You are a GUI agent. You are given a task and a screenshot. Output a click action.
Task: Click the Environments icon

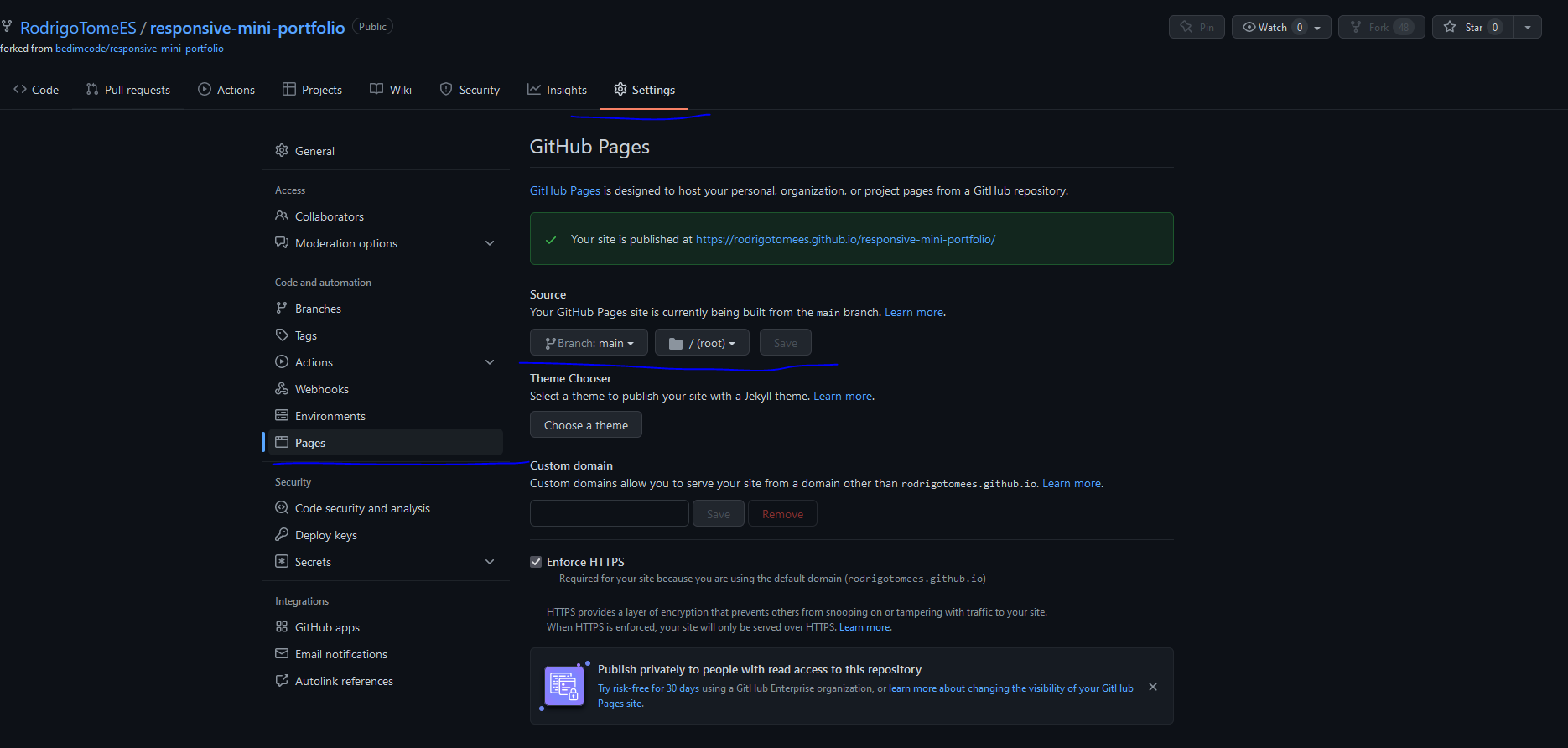point(282,415)
